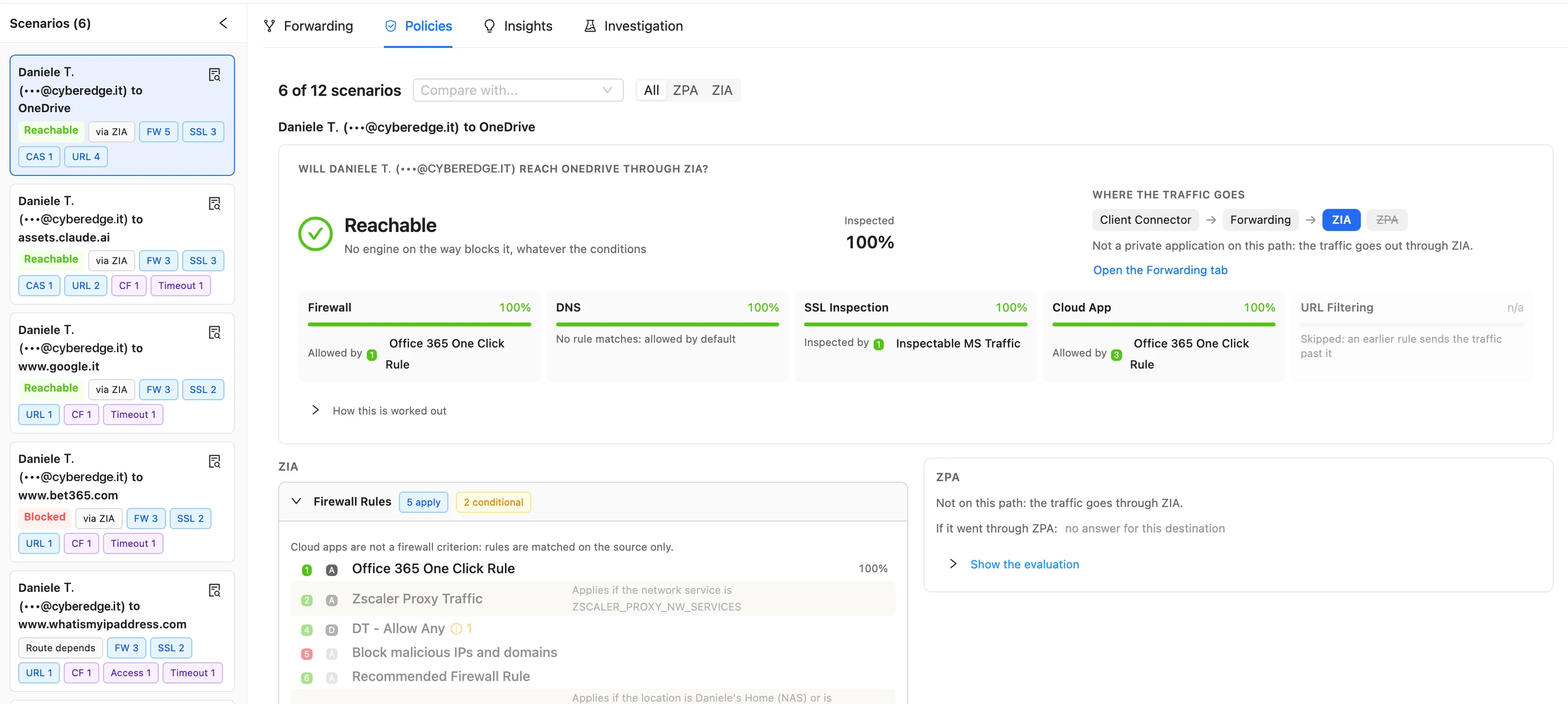Collapse the Firewall Rules section

coord(296,501)
